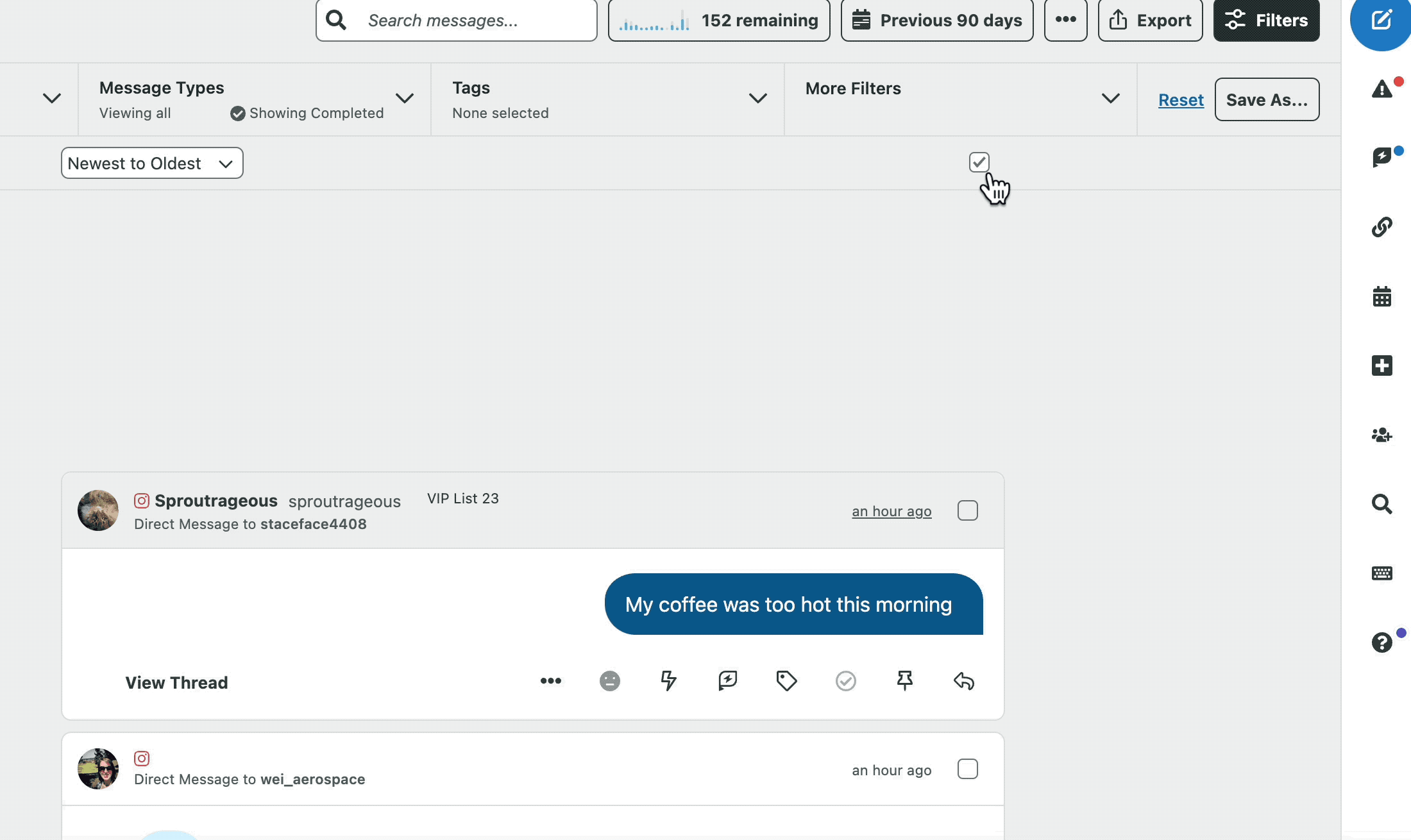The height and width of the screenshot is (840, 1411).
Task: Open the 'an hour ago' Sproutrageous timestamp link
Action: (x=891, y=512)
